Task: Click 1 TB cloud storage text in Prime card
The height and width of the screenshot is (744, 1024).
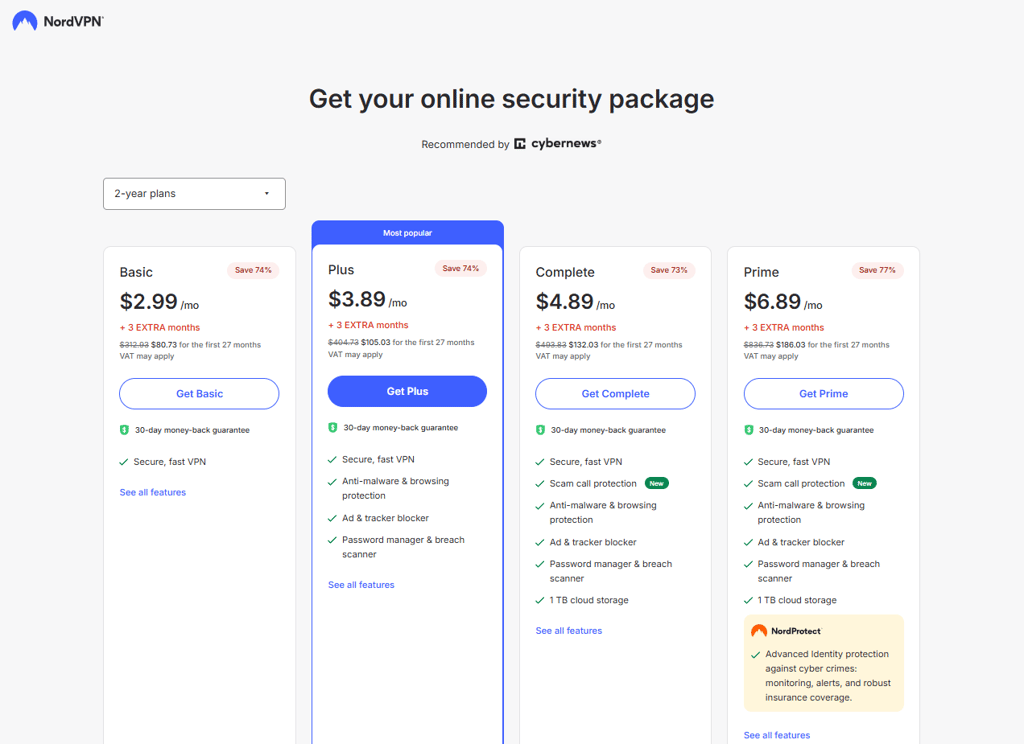Action: (x=797, y=600)
